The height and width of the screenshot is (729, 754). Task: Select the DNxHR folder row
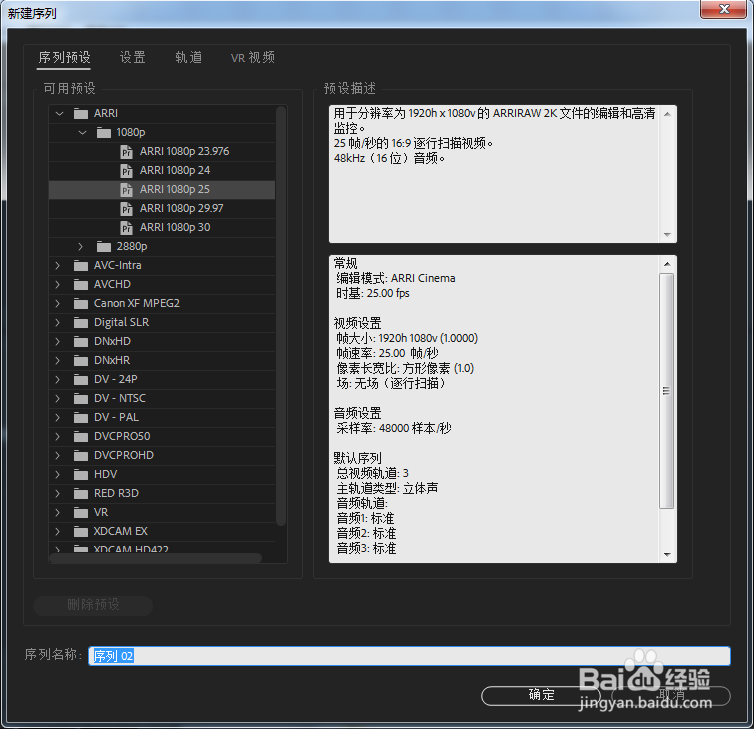tap(162, 361)
